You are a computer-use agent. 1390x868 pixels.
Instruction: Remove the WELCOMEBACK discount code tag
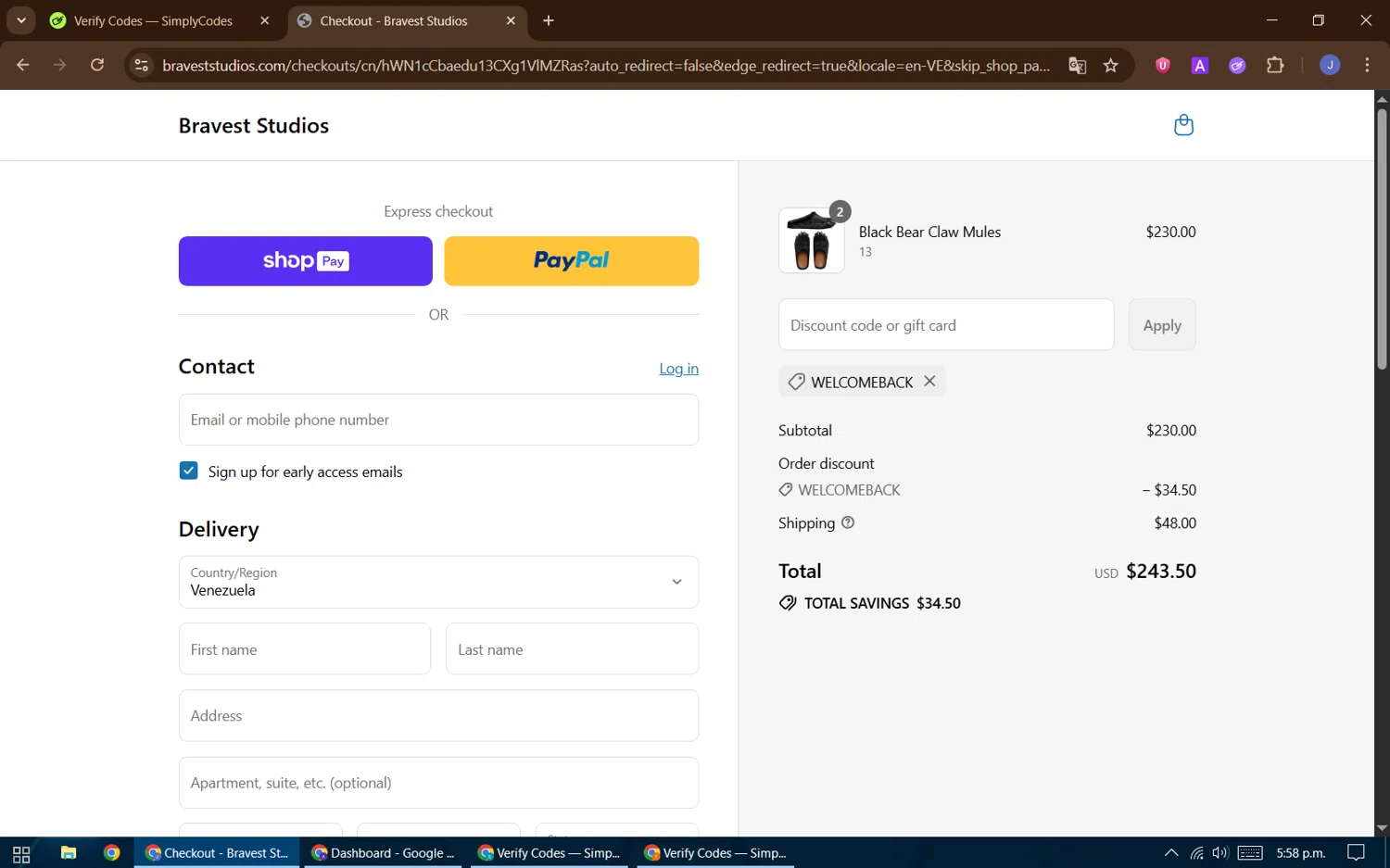coord(929,381)
